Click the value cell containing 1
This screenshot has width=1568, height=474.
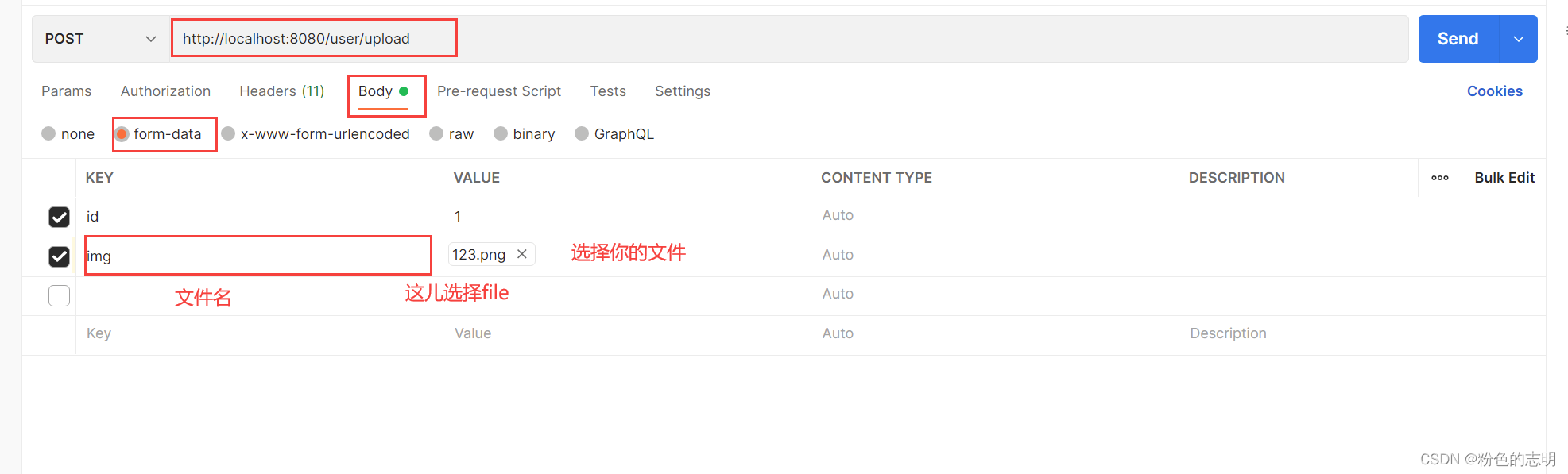(x=626, y=217)
